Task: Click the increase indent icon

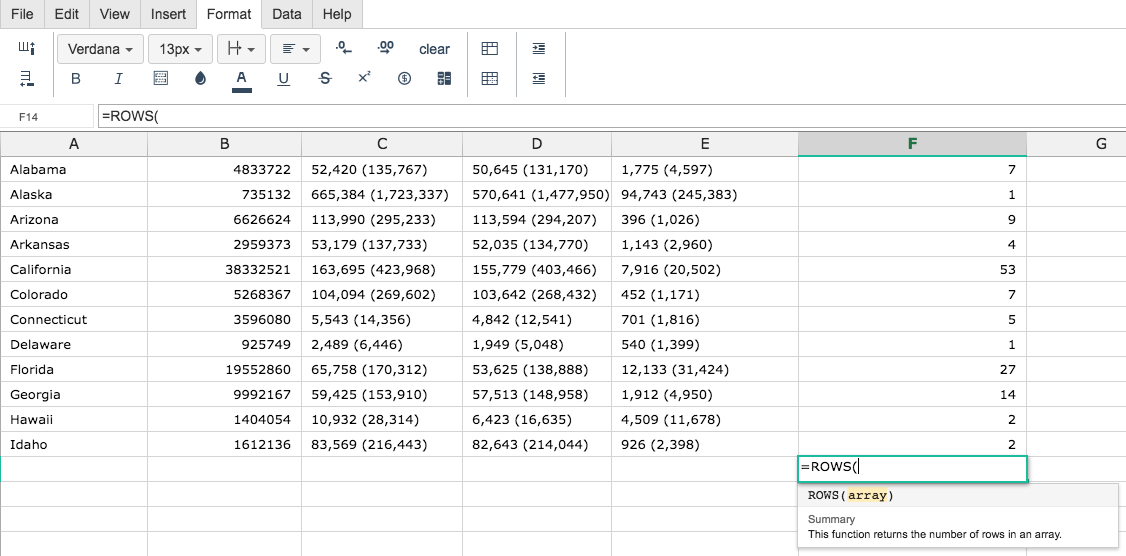Action: (539, 49)
